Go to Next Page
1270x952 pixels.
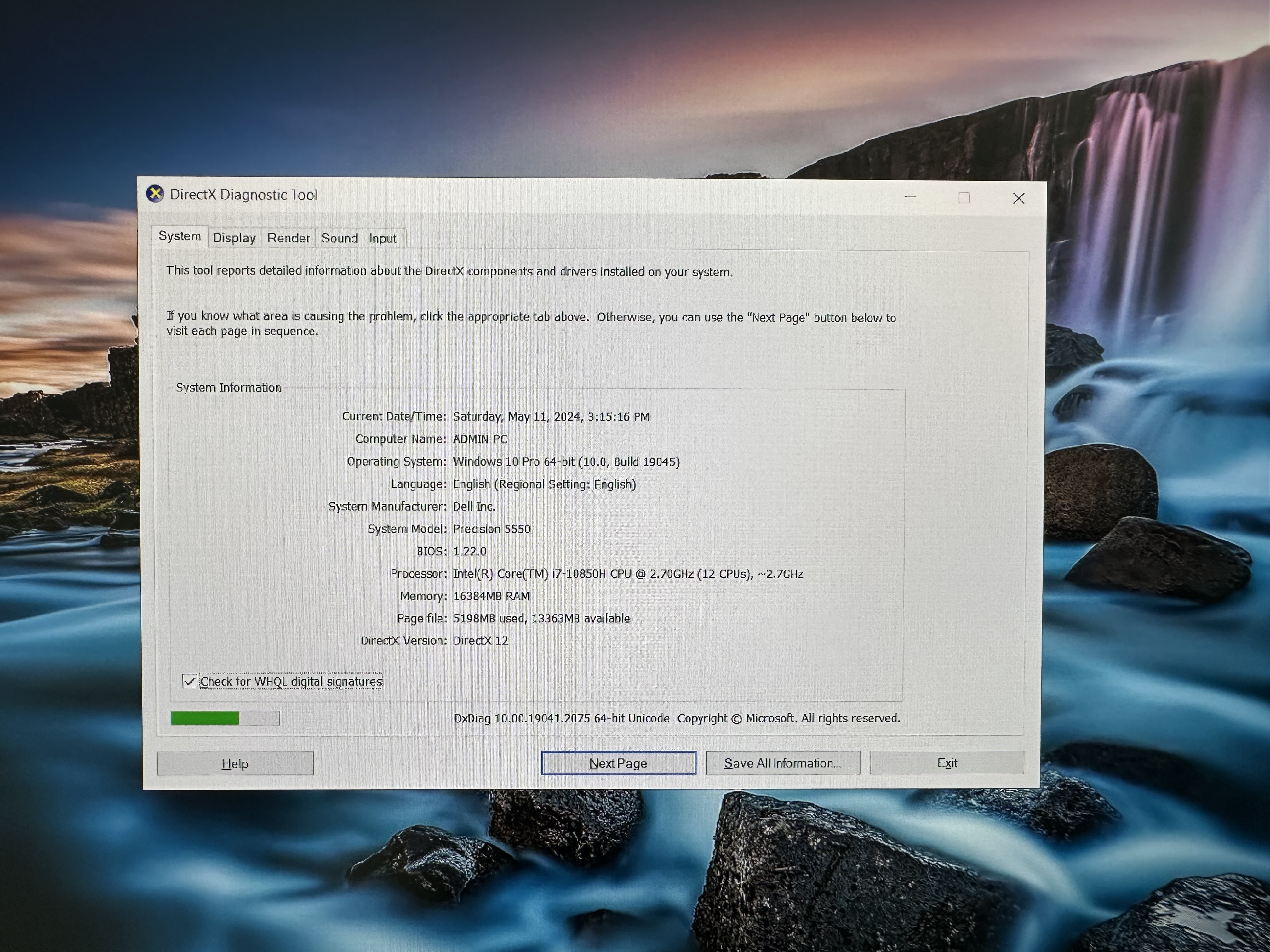[618, 762]
